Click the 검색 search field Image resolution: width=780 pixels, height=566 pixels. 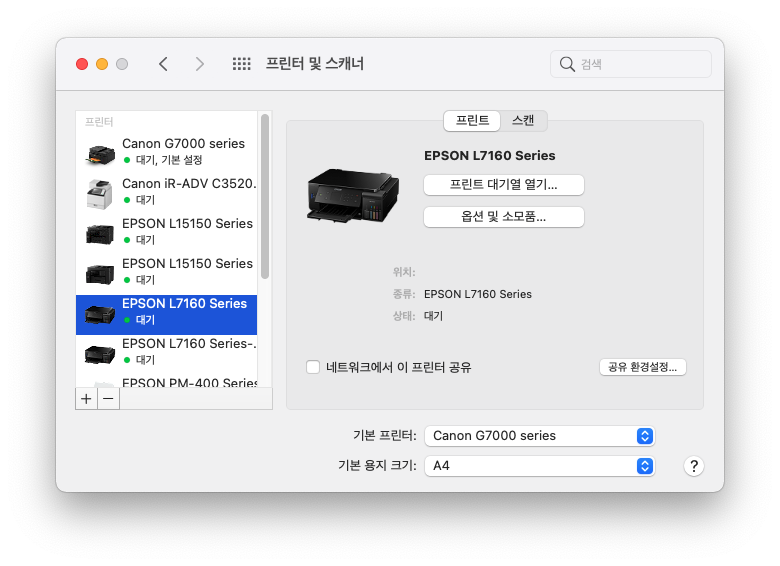tap(631, 64)
